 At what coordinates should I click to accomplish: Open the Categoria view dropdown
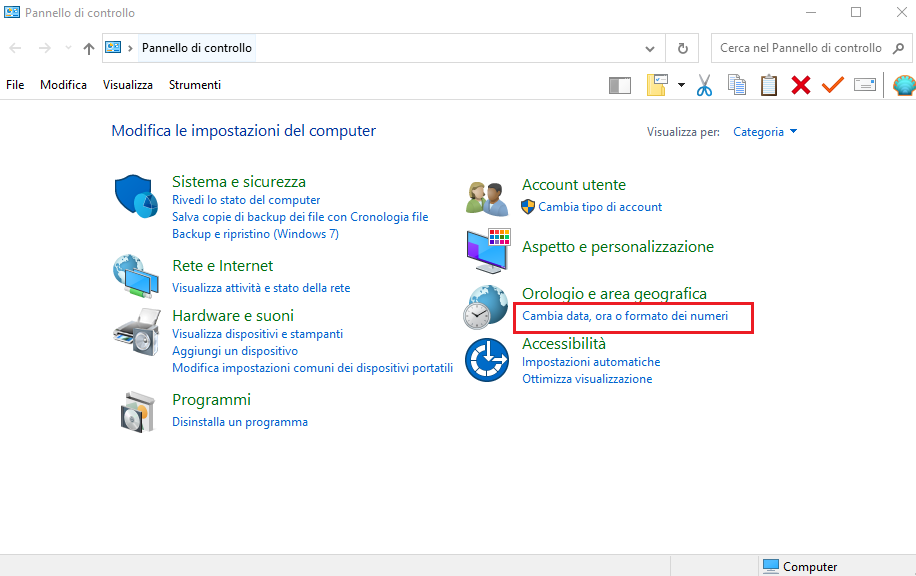(x=765, y=132)
